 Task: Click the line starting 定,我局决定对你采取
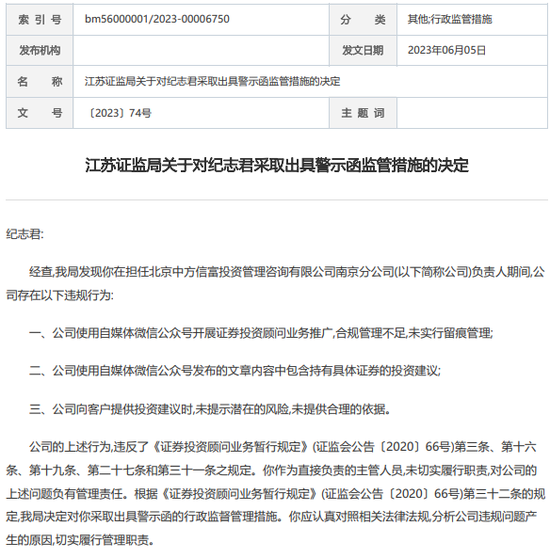point(271,517)
